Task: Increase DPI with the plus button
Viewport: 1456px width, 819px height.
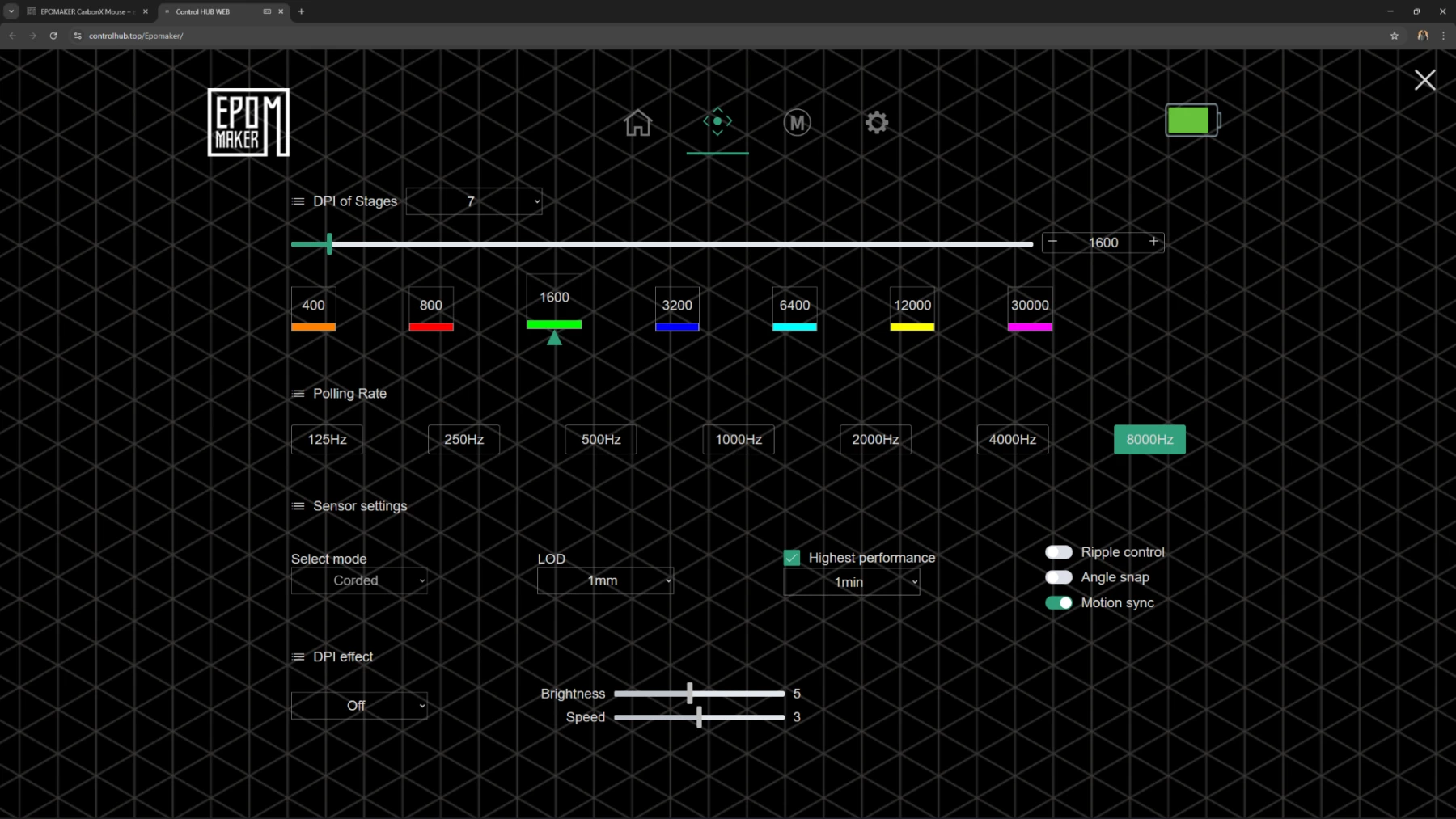Action: click(x=1153, y=242)
